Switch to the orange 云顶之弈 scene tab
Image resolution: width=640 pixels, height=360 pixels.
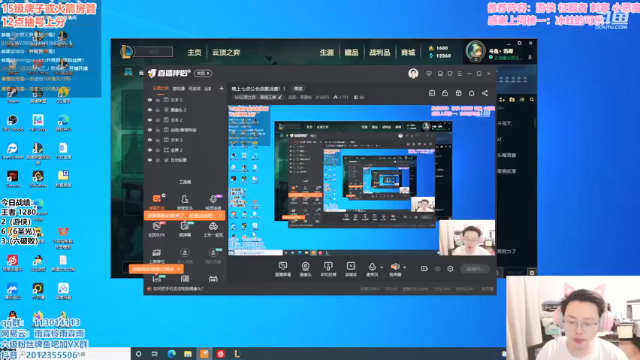(x=160, y=88)
